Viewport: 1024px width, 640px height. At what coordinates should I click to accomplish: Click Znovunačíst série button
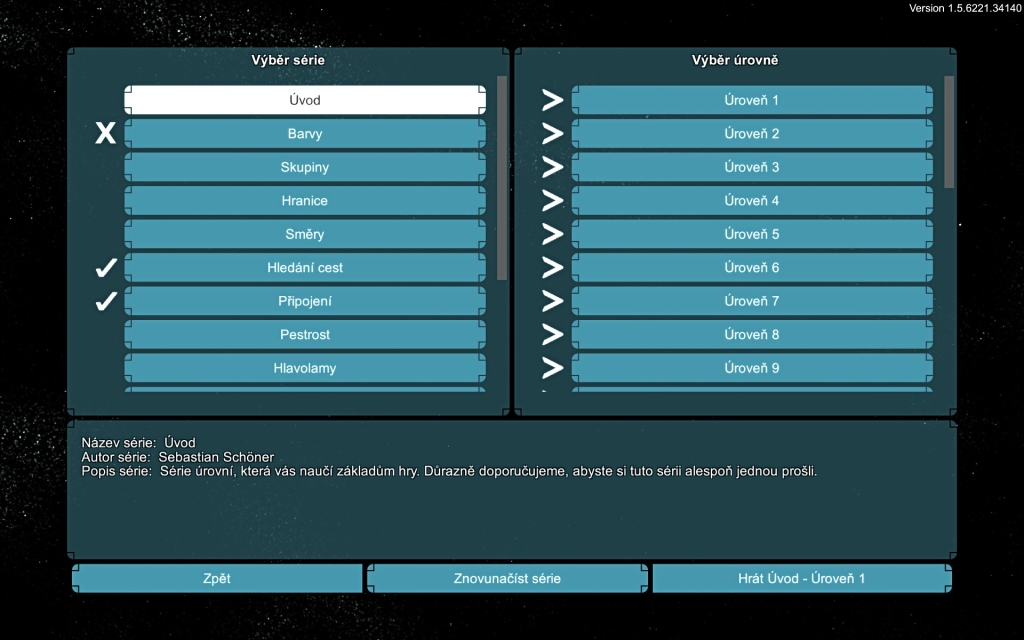(507, 578)
